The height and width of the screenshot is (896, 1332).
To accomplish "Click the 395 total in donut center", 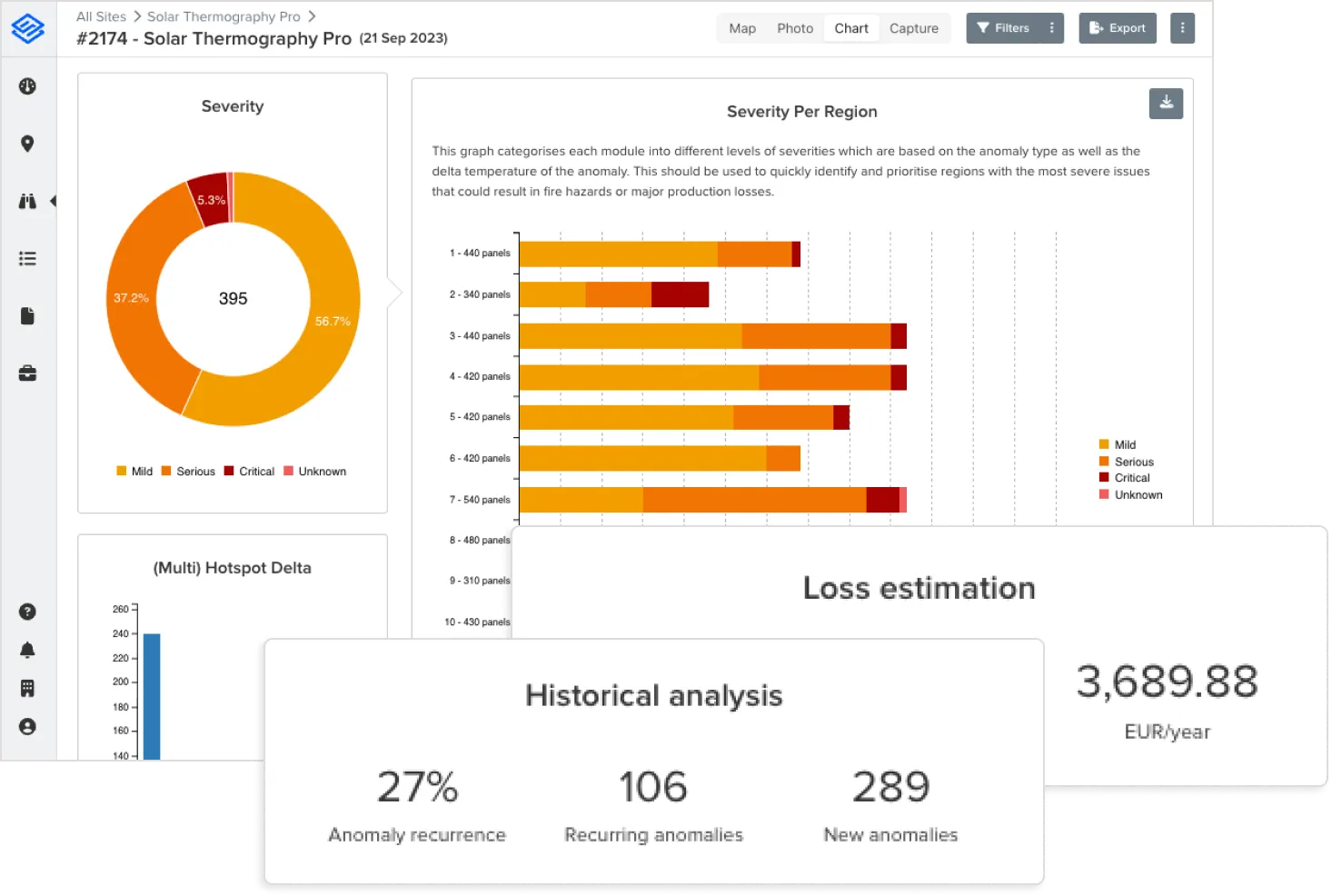I will [234, 299].
